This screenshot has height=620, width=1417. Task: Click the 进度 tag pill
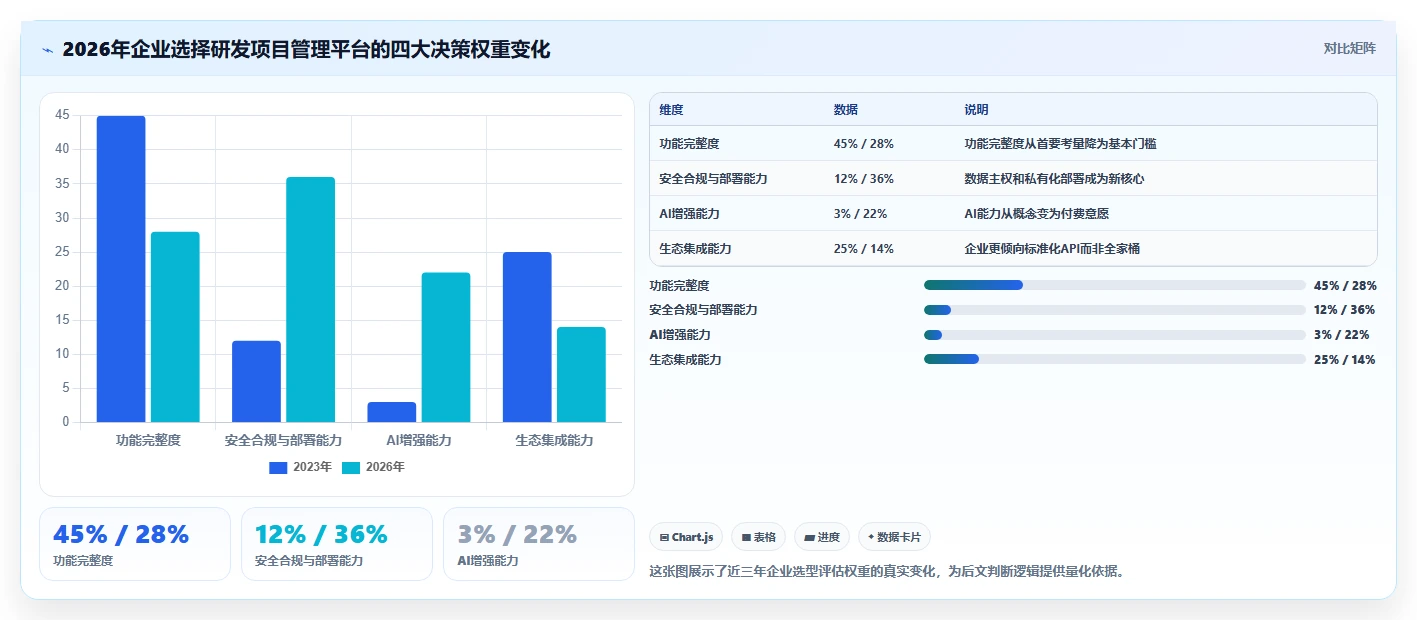tap(822, 537)
